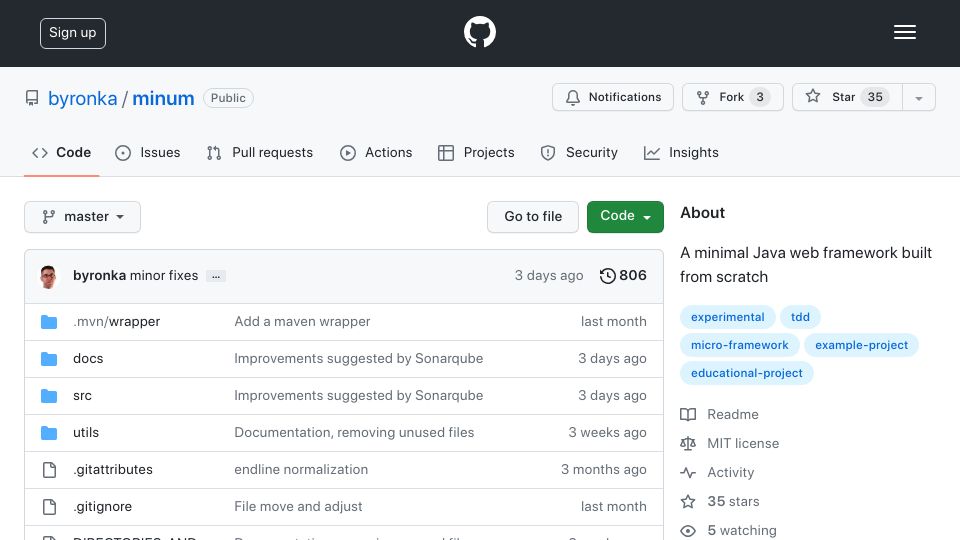Click the Readme book icon
Screen dimensions: 960x540
pyautogui.click(x=688, y=414)
